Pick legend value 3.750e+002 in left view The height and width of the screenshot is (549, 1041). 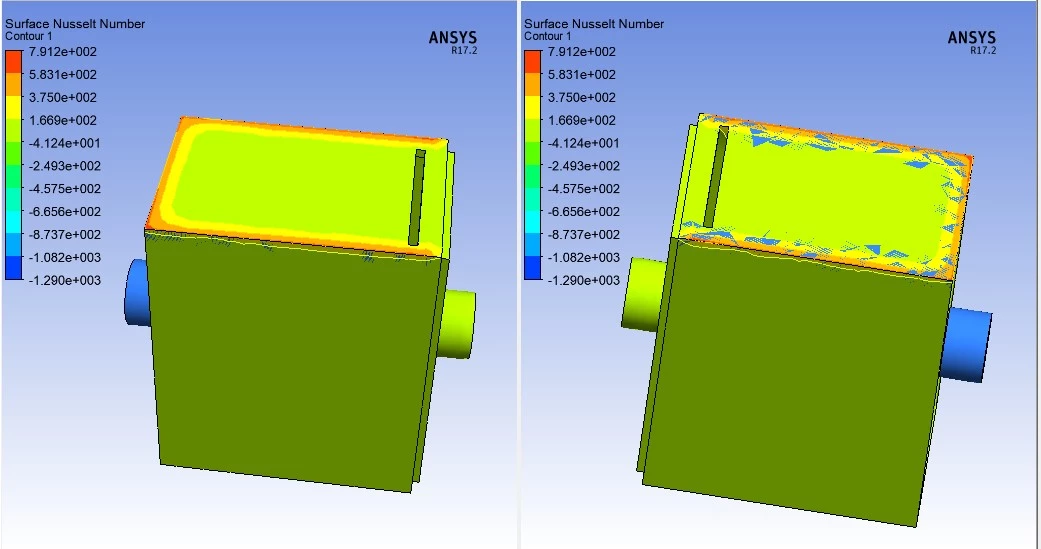coord(62,98)
